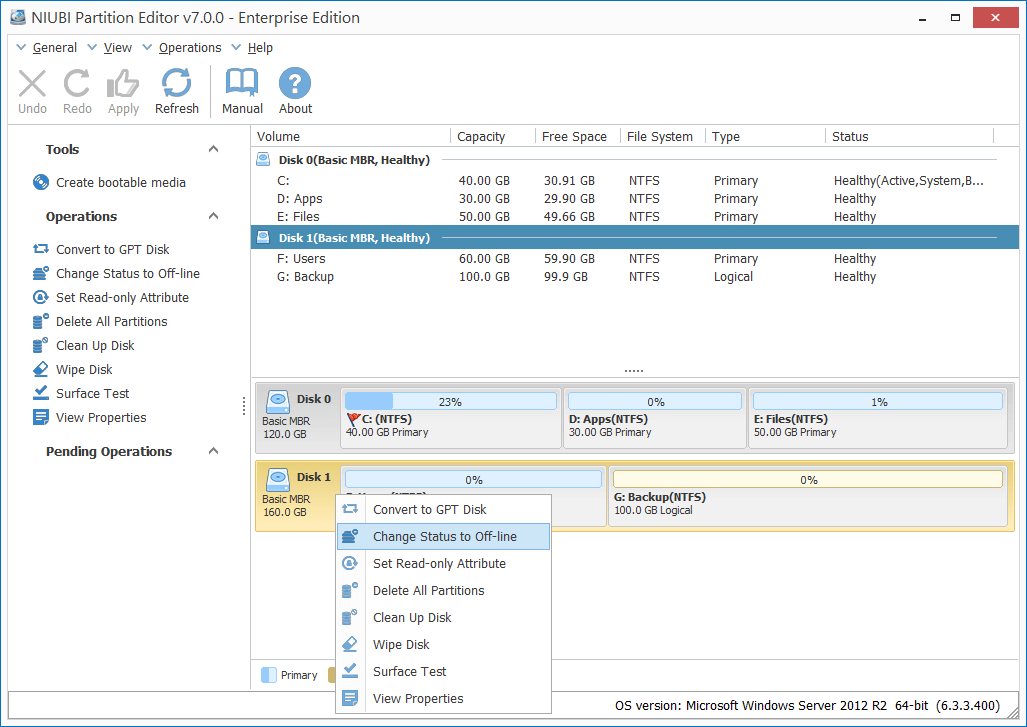Open the Operations menu
This screenshot has height=727, width=1027.
click(x=190, y=47)
